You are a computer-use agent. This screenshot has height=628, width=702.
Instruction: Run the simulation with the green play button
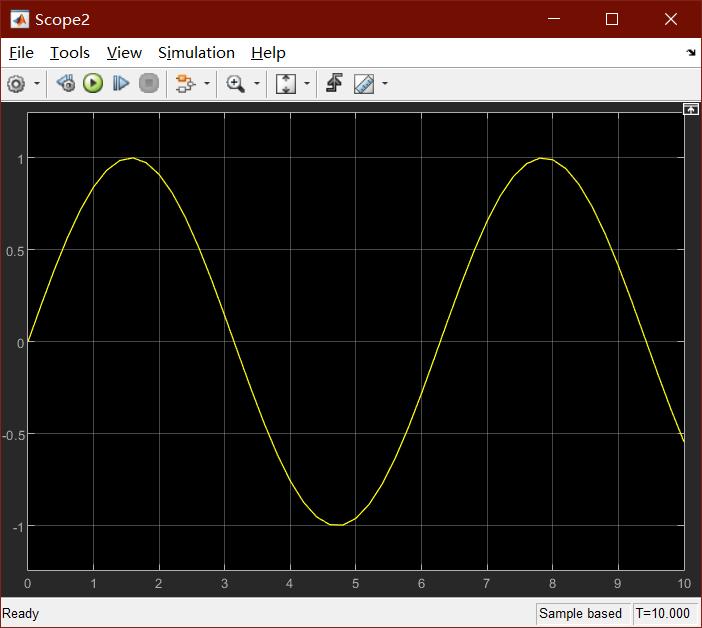[x=93, y=84]
